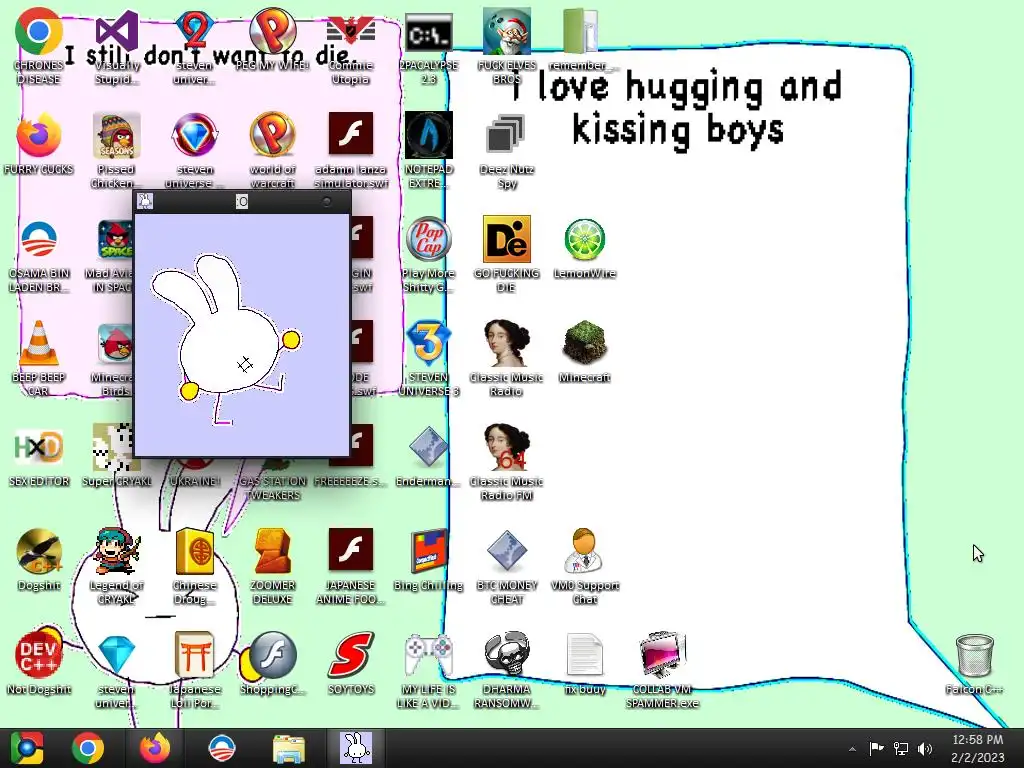The width and height of the screenshot is (1024, 768).
Task: Open Firefox from the taskbar
Action: (x=155, y=748)
